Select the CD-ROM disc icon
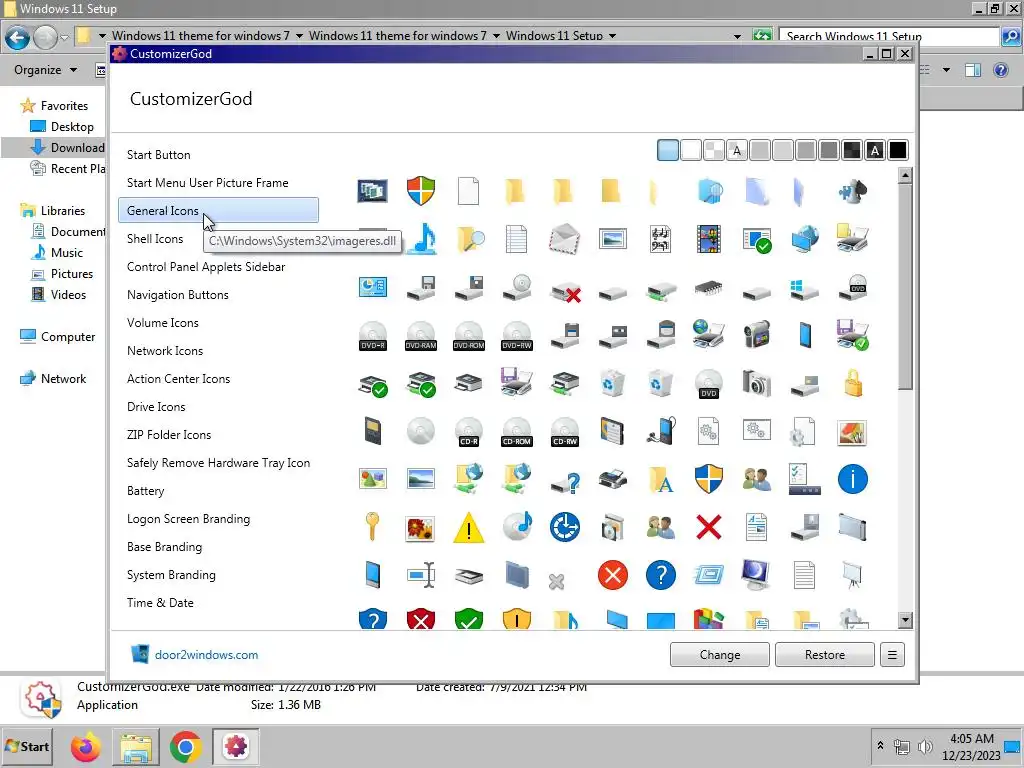This screenshot has width=1024, height=768. coord(517,432)
